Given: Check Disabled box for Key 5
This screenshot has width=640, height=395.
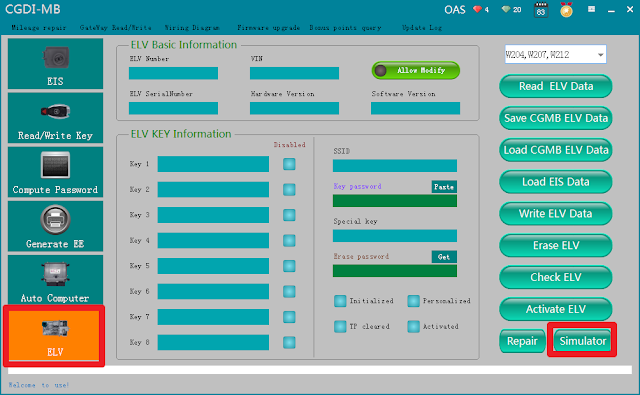Looking at the screenshot, I should coord(289,266).
